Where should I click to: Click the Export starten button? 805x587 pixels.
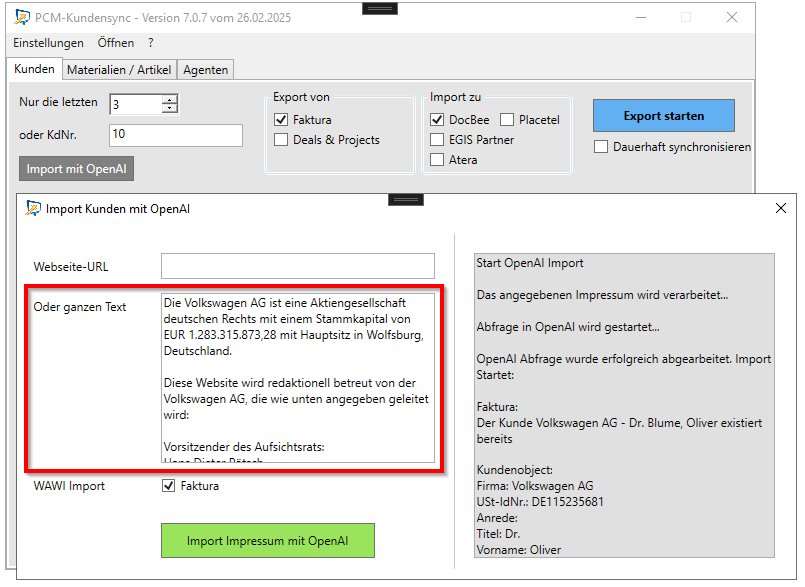(664, 116)
